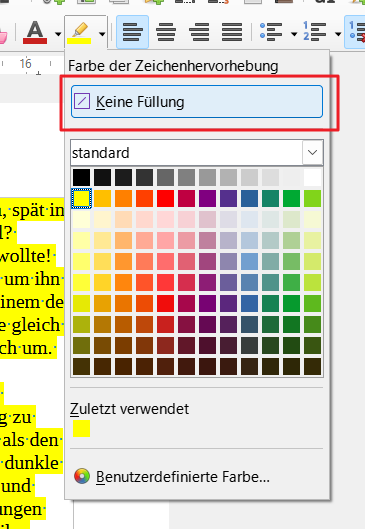This screenshot has width=365, height=529.
Task: Choose the orange swatch right of the selected yellow
Action: 102,198
